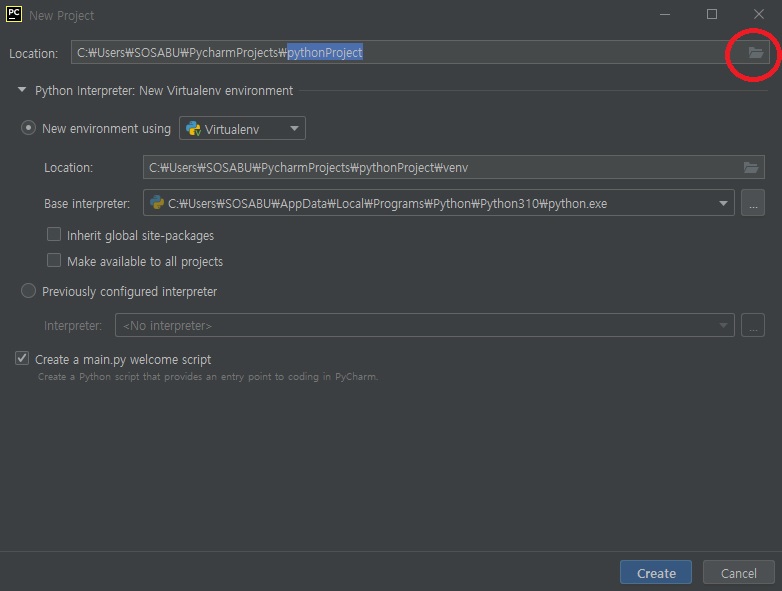782x591 pixels.
Task: Click the Cancel button
Action: point(739,573)
